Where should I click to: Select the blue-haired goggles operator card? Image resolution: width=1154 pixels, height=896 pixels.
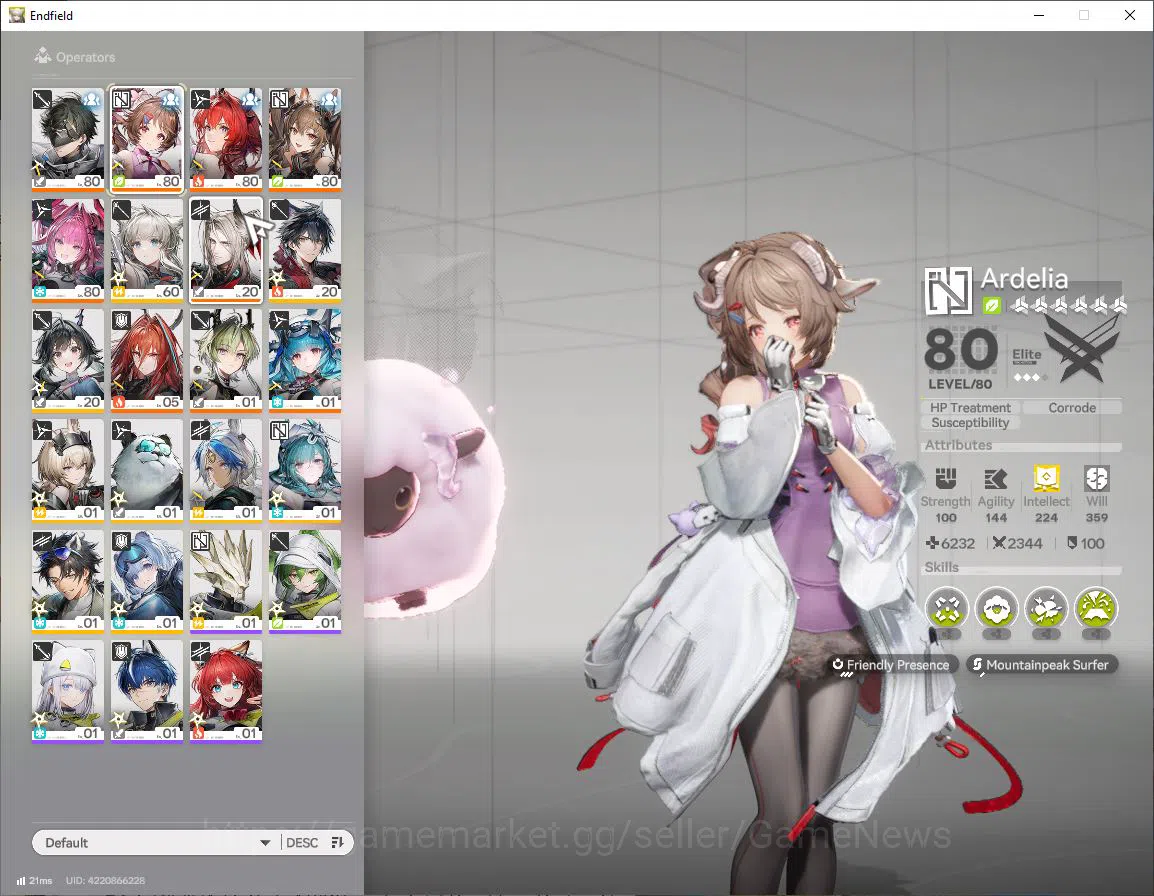click(305, 361)
